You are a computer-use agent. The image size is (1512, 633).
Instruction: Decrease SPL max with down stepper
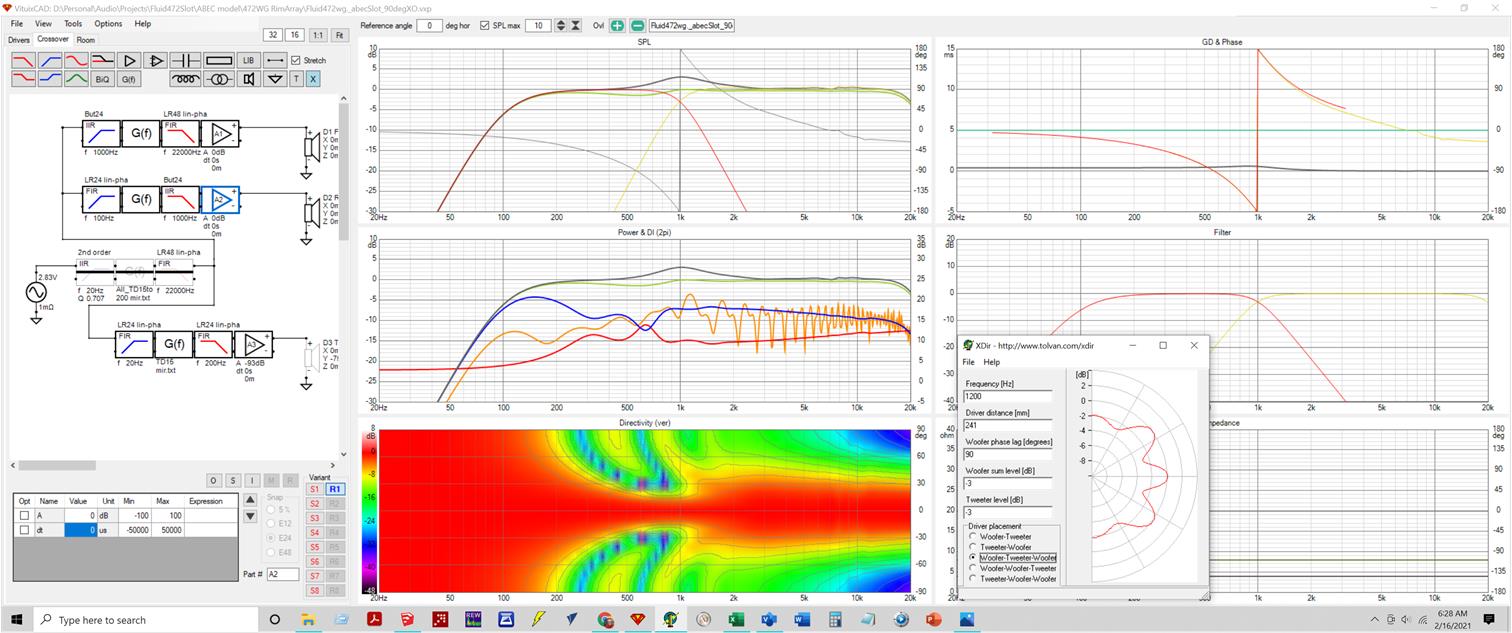[575, 25]
